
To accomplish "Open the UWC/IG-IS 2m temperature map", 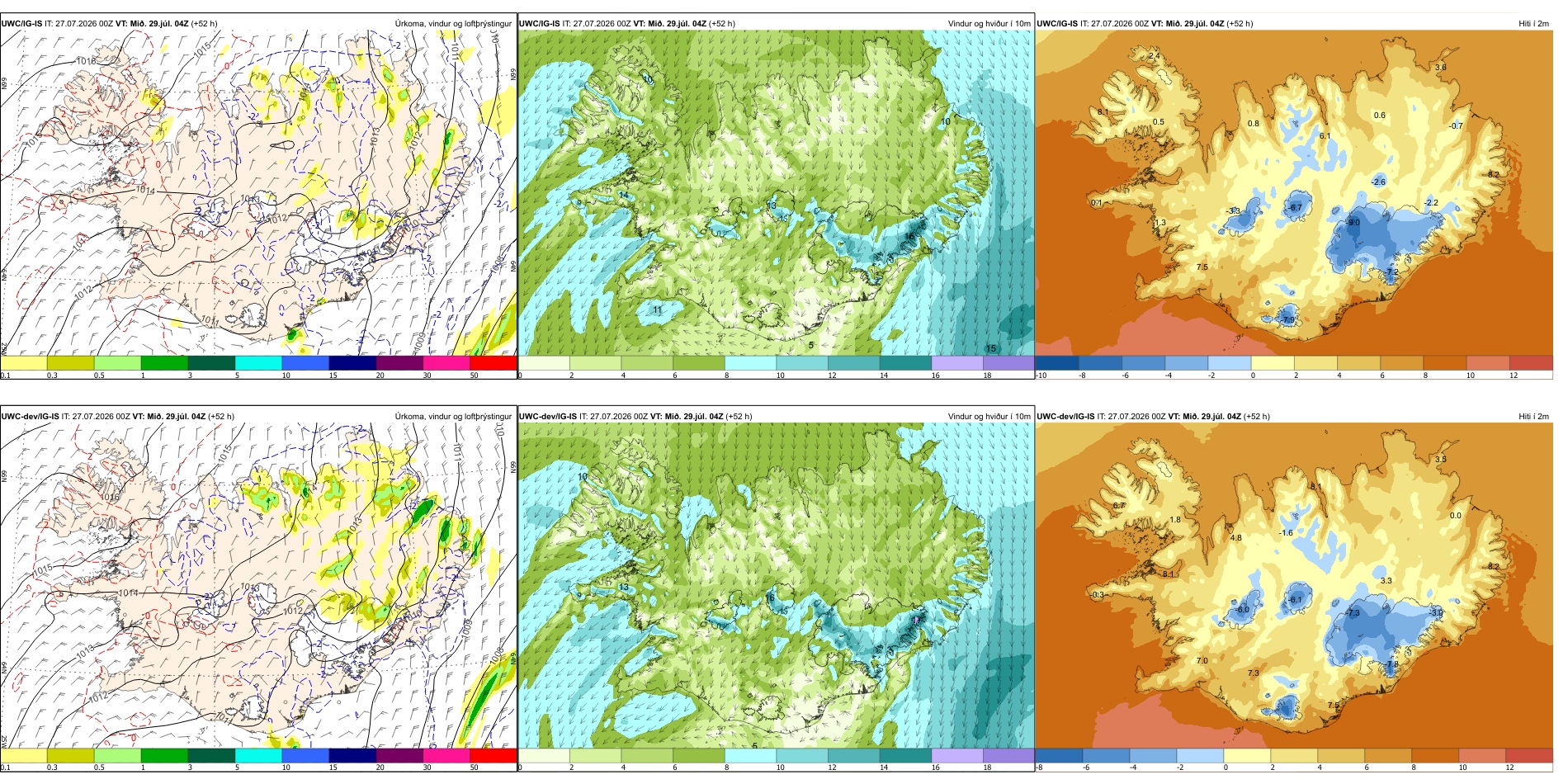I will tap(1294, 193).
